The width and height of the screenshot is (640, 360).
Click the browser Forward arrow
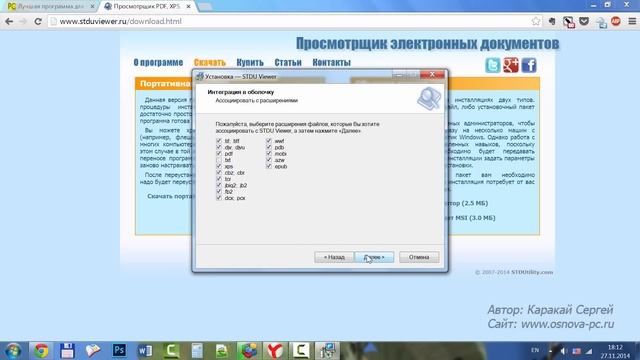tap(23, 21)
